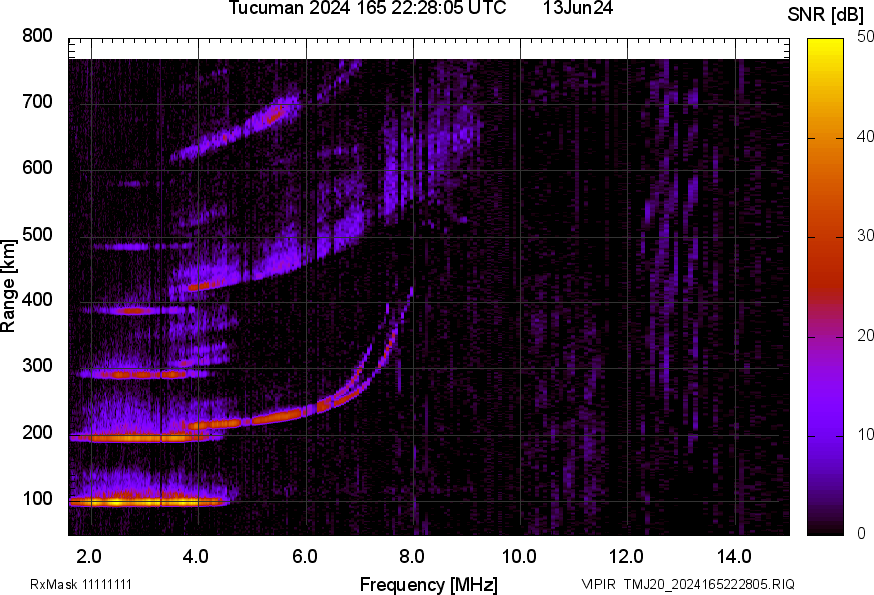Viewport: 874px width, 595px height.
Task: Click the frequency tick label 4.0
Action: 196,557
